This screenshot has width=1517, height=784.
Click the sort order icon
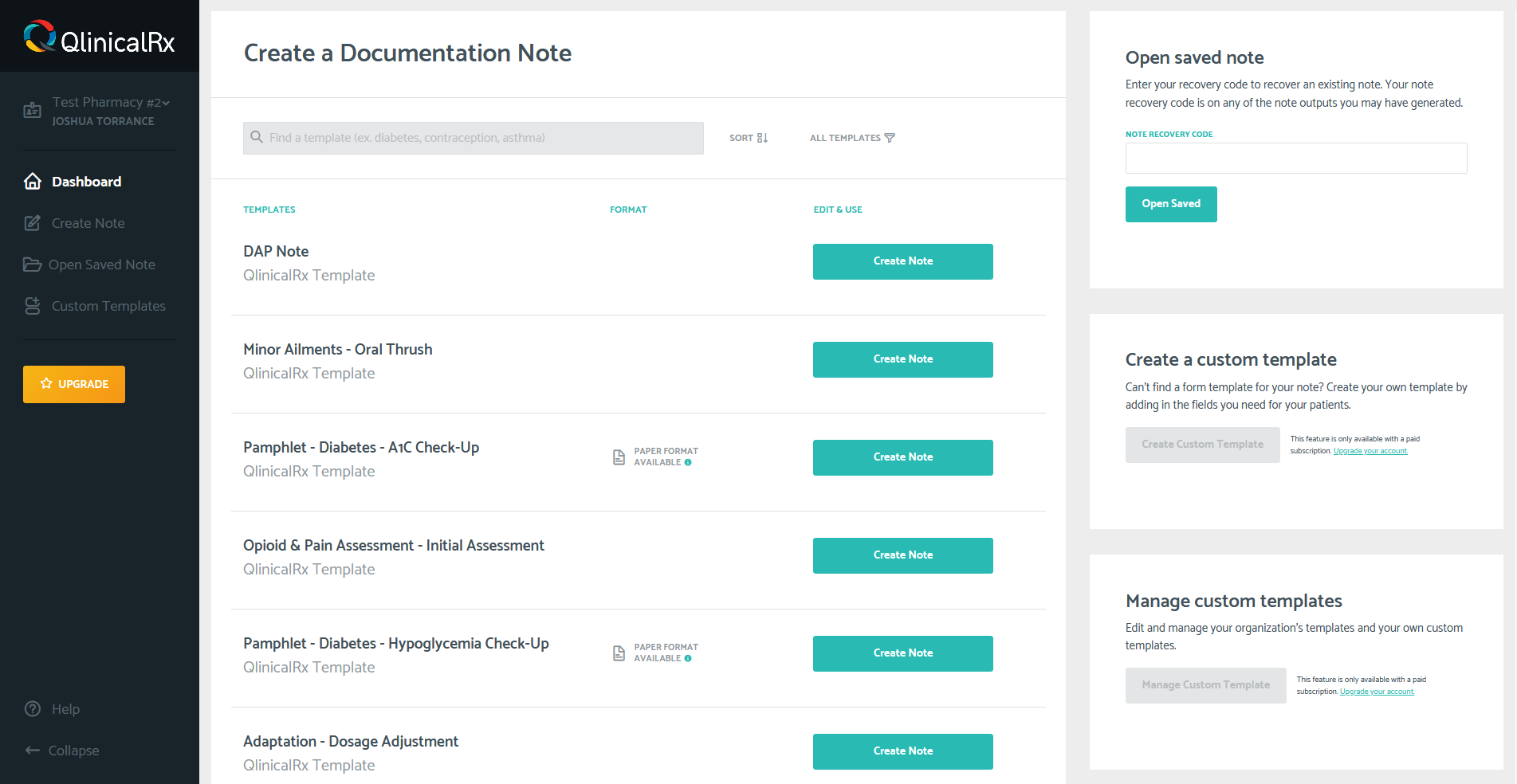pyautogui.click(x=762, y=138)
